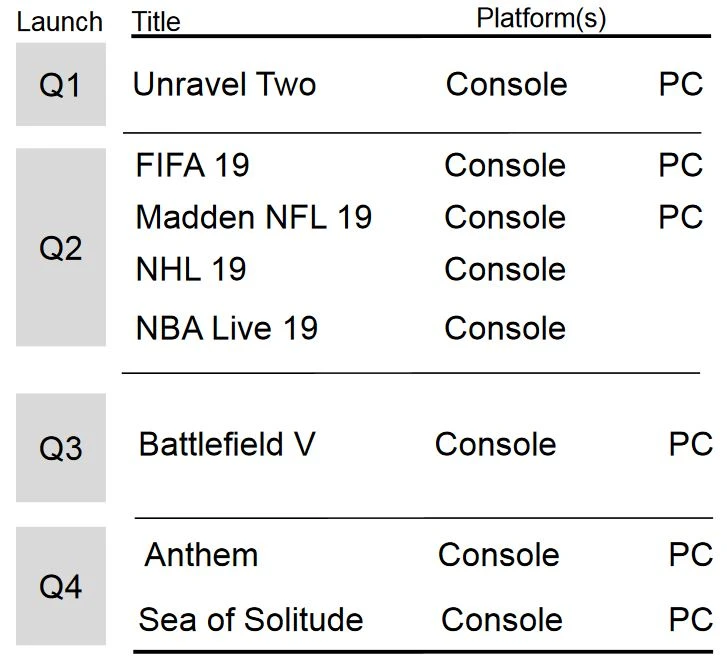Click the Q3 launch quarter box
The image size is (727, 661).
[60, 448]
